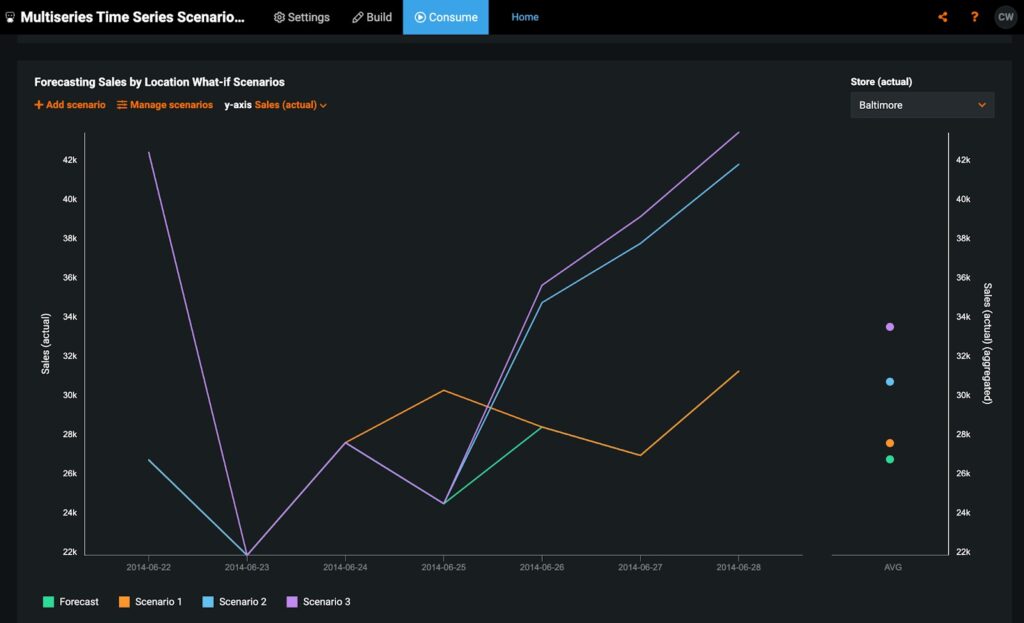Screen dimensions: 1024x623
Task: Click Scenario 2 blue legend swatch
Action: pos(208,601)
